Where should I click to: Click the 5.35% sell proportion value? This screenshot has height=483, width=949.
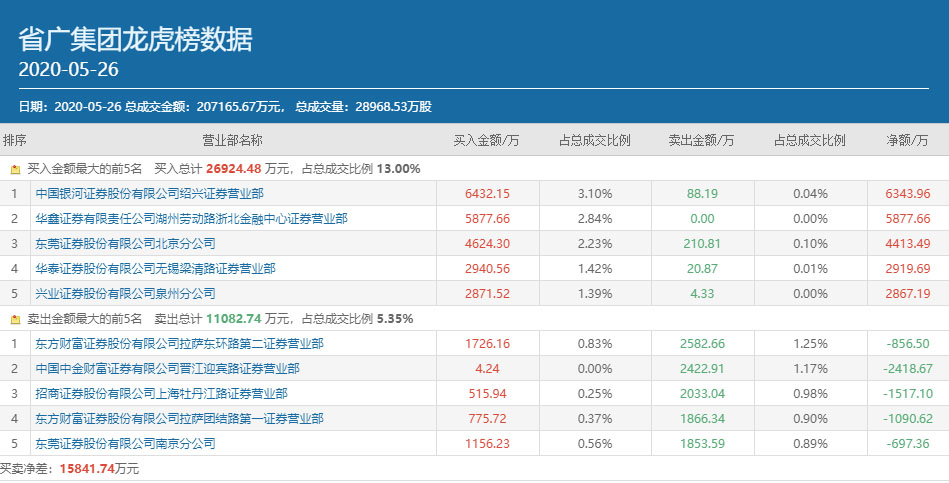tap(395, 318)
